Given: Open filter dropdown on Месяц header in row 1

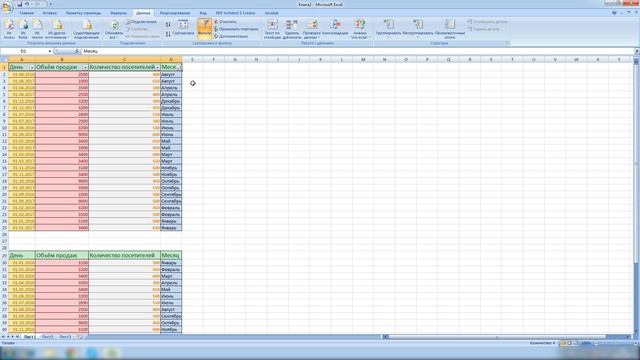Looking at the screenshot, I should pyautogui.click(x=179, y=67).
